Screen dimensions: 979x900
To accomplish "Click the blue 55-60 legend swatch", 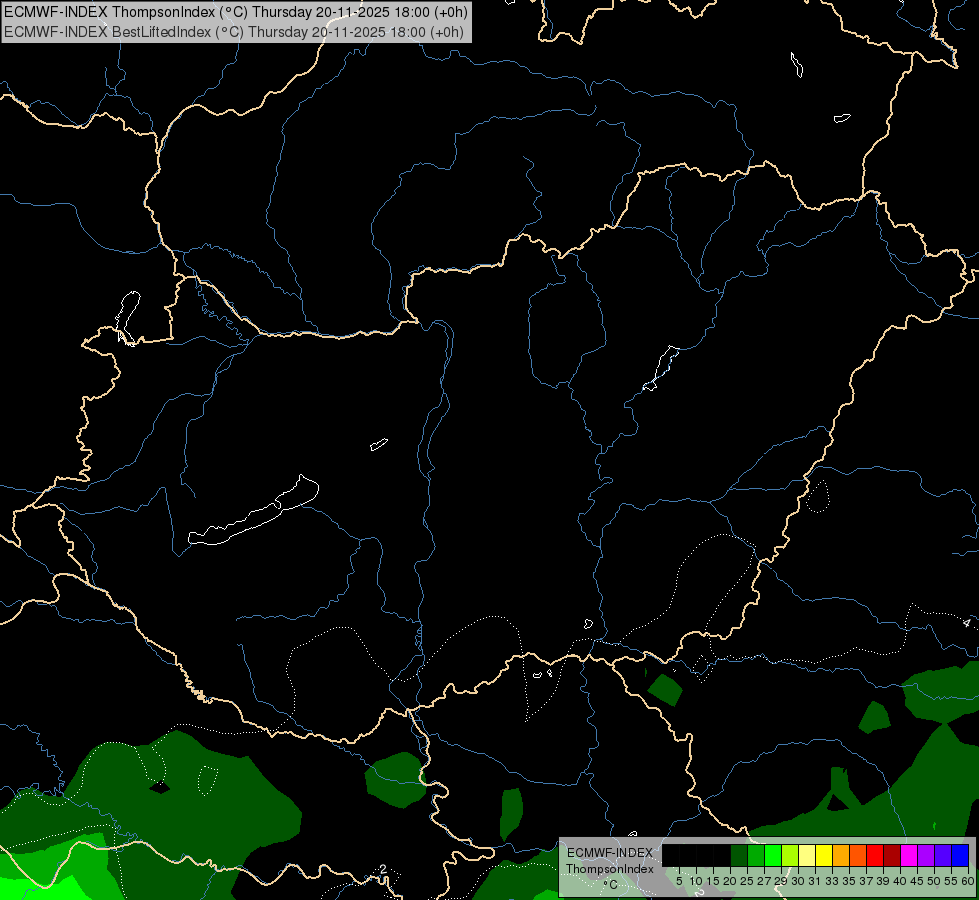I will point(960,856).
